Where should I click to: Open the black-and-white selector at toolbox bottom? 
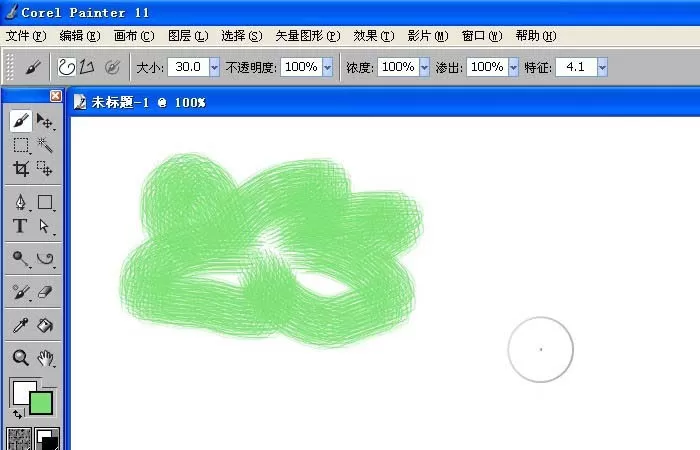coord(46,438)
